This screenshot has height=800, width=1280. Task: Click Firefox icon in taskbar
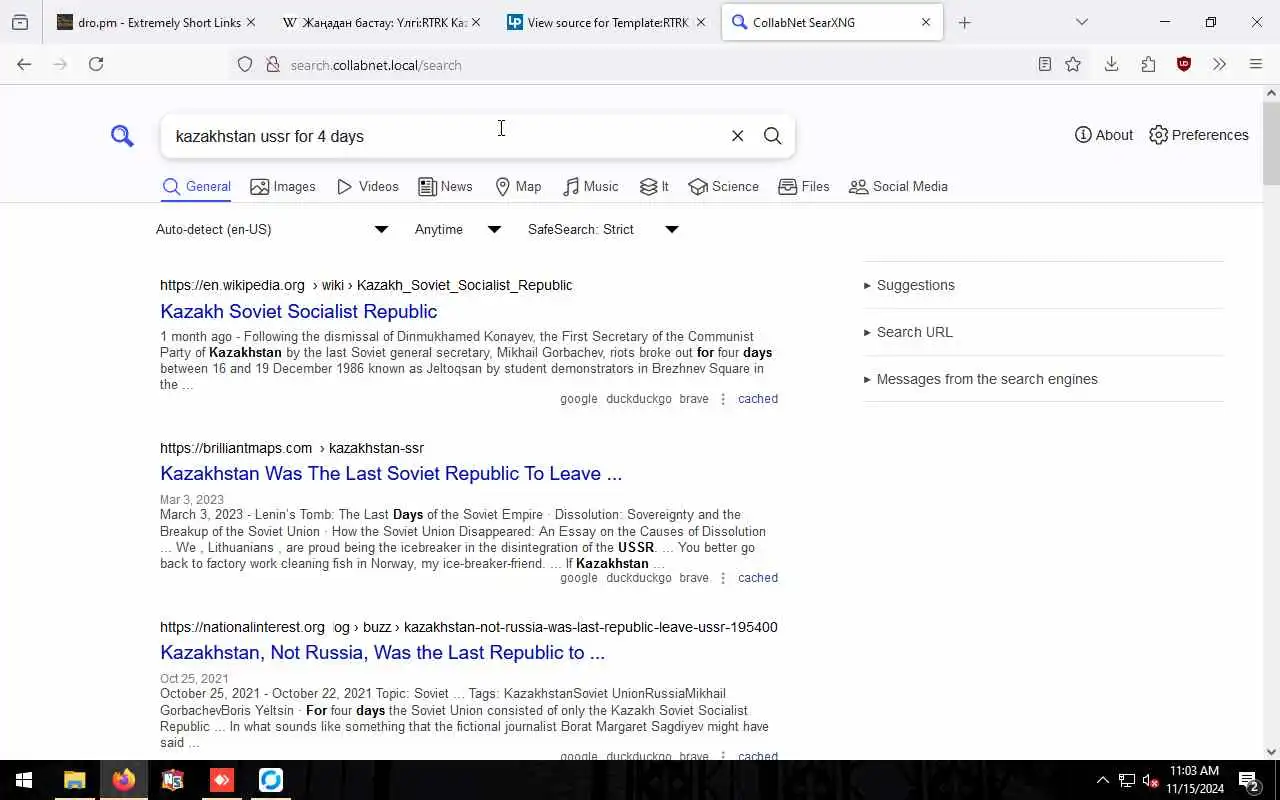pyautogui.click(x=124, y=780)
